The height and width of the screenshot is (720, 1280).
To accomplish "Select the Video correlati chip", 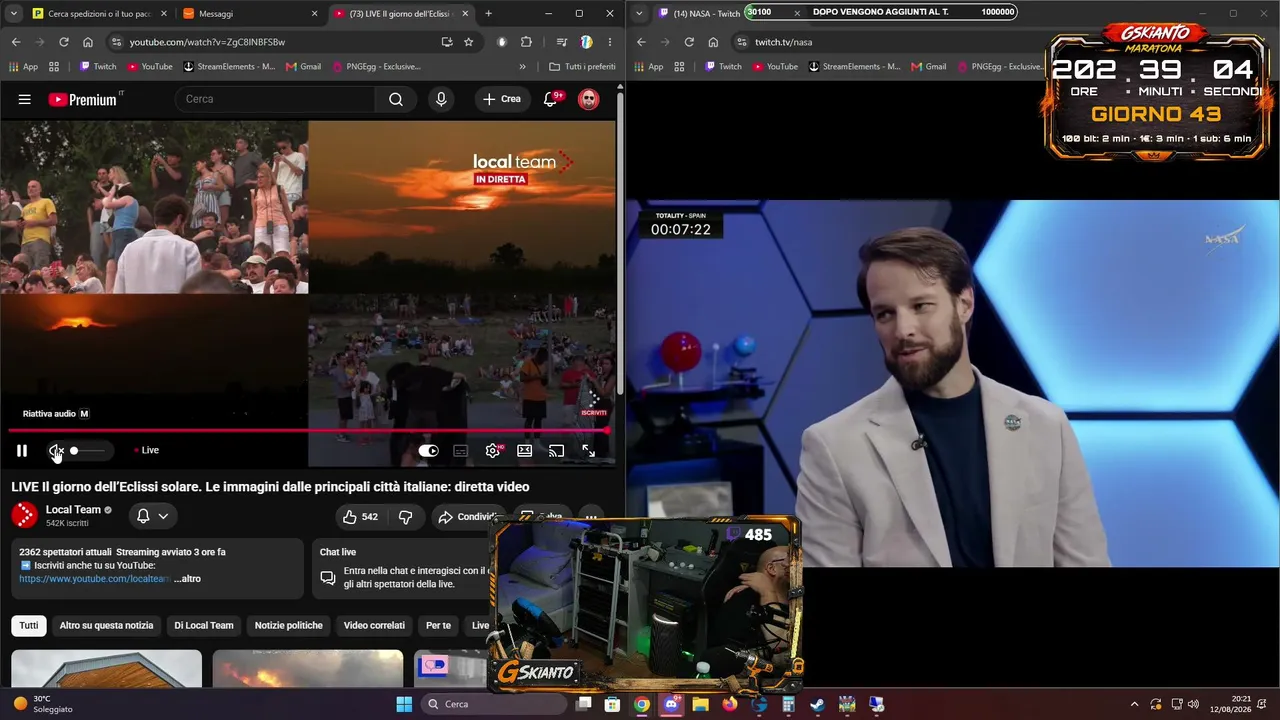I will point(374,626).
